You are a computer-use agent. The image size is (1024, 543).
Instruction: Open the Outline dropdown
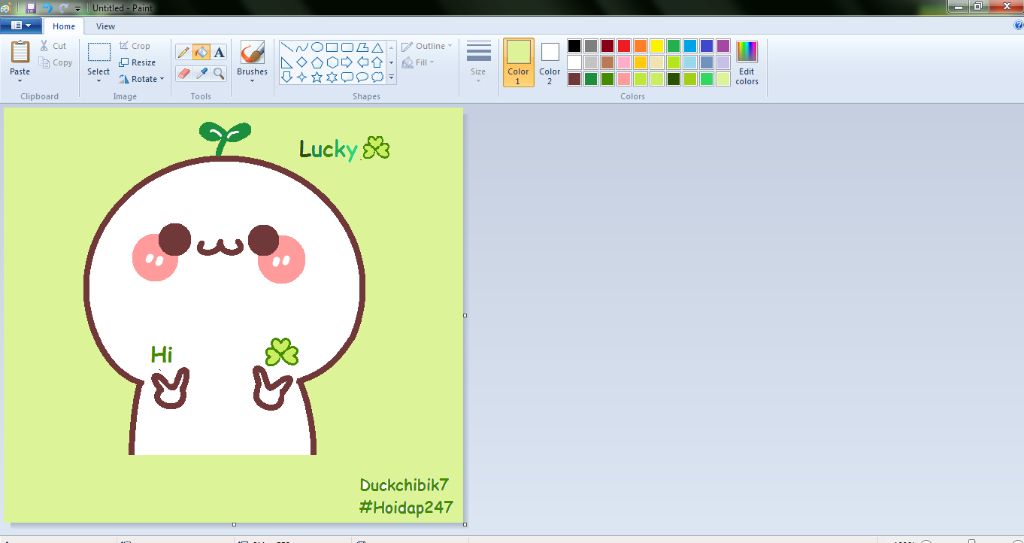[426, 46]
